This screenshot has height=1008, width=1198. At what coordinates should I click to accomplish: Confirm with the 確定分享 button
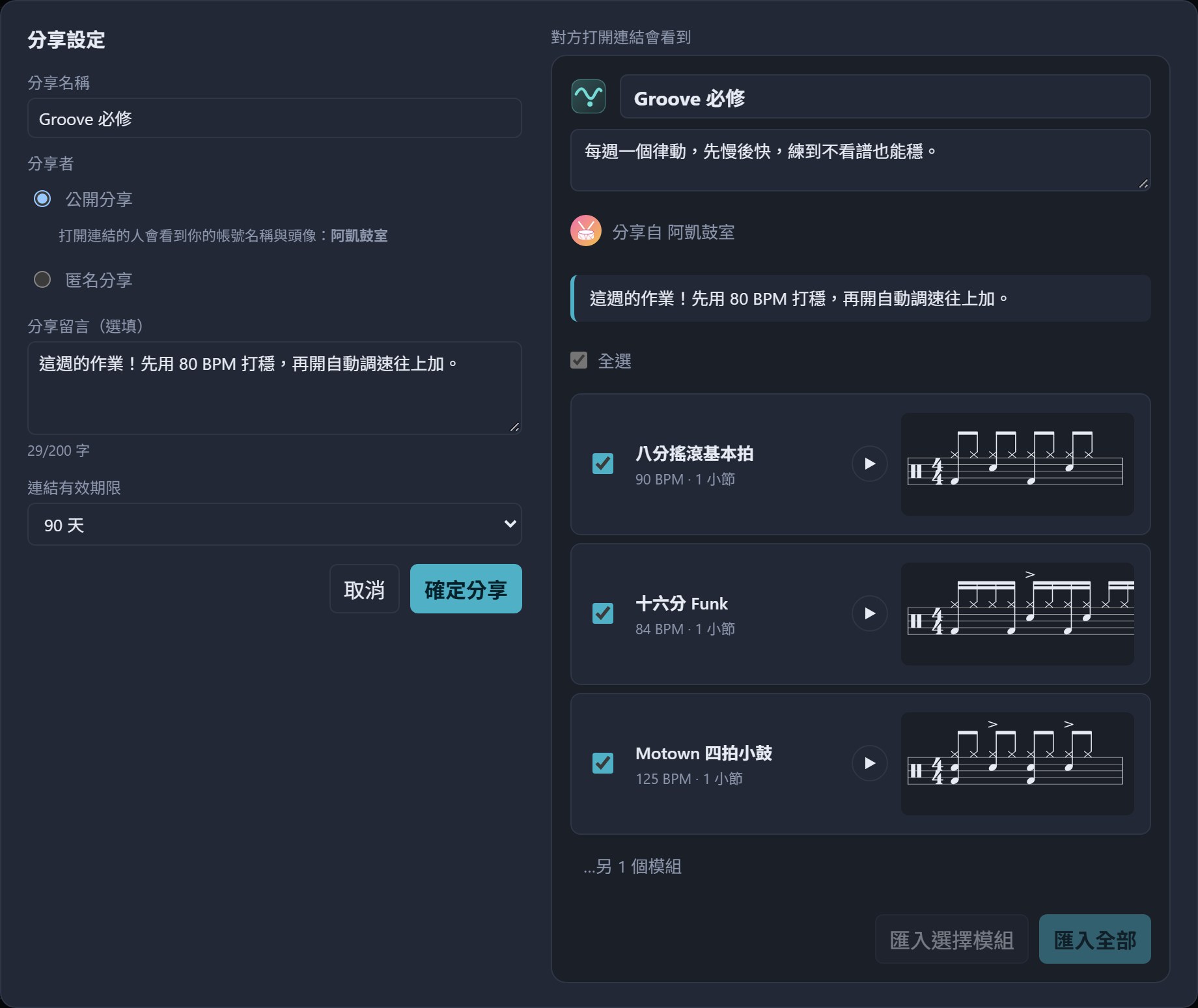point(466,589)
